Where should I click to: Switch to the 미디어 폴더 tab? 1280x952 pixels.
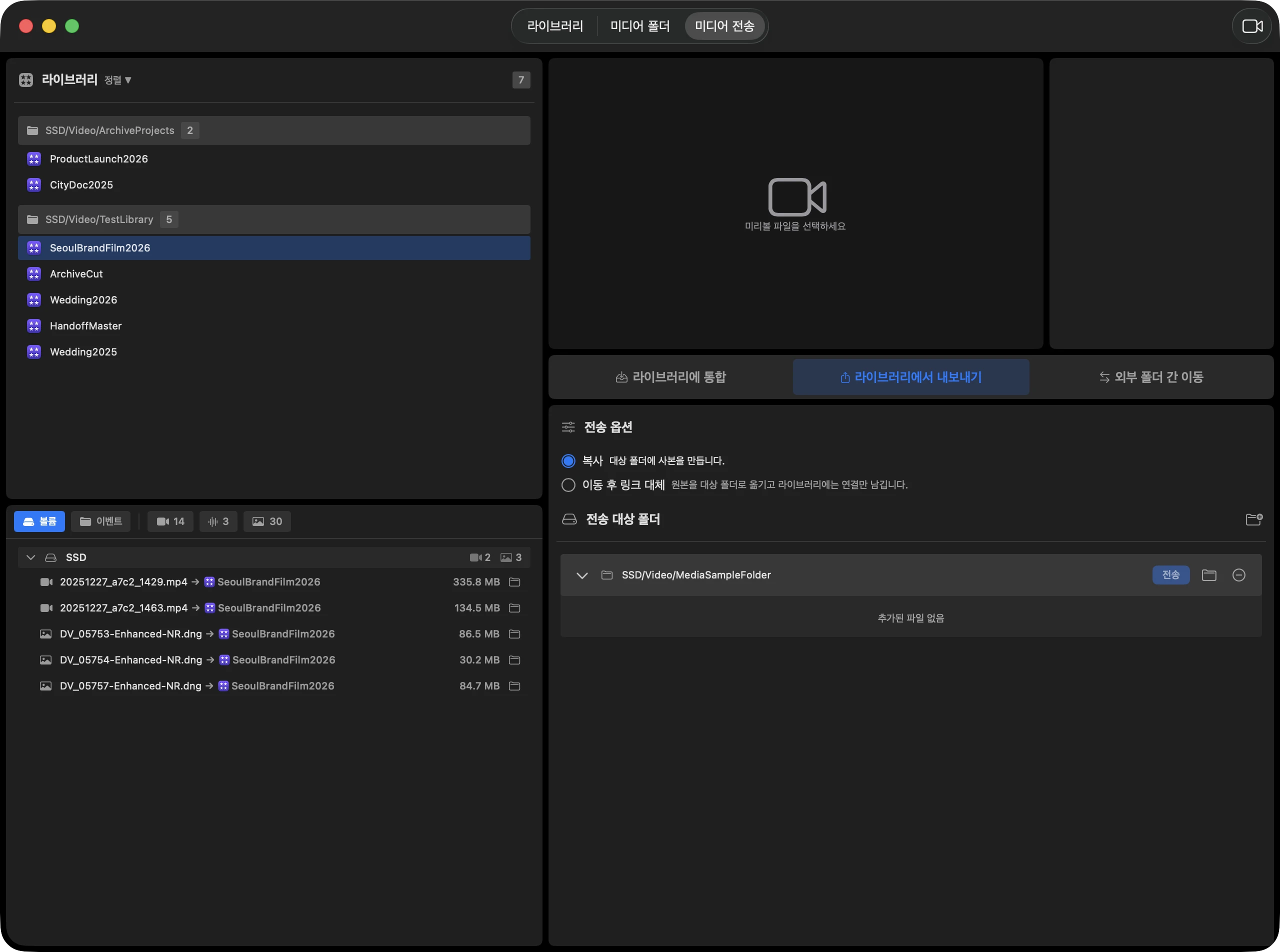pos(639,26)
